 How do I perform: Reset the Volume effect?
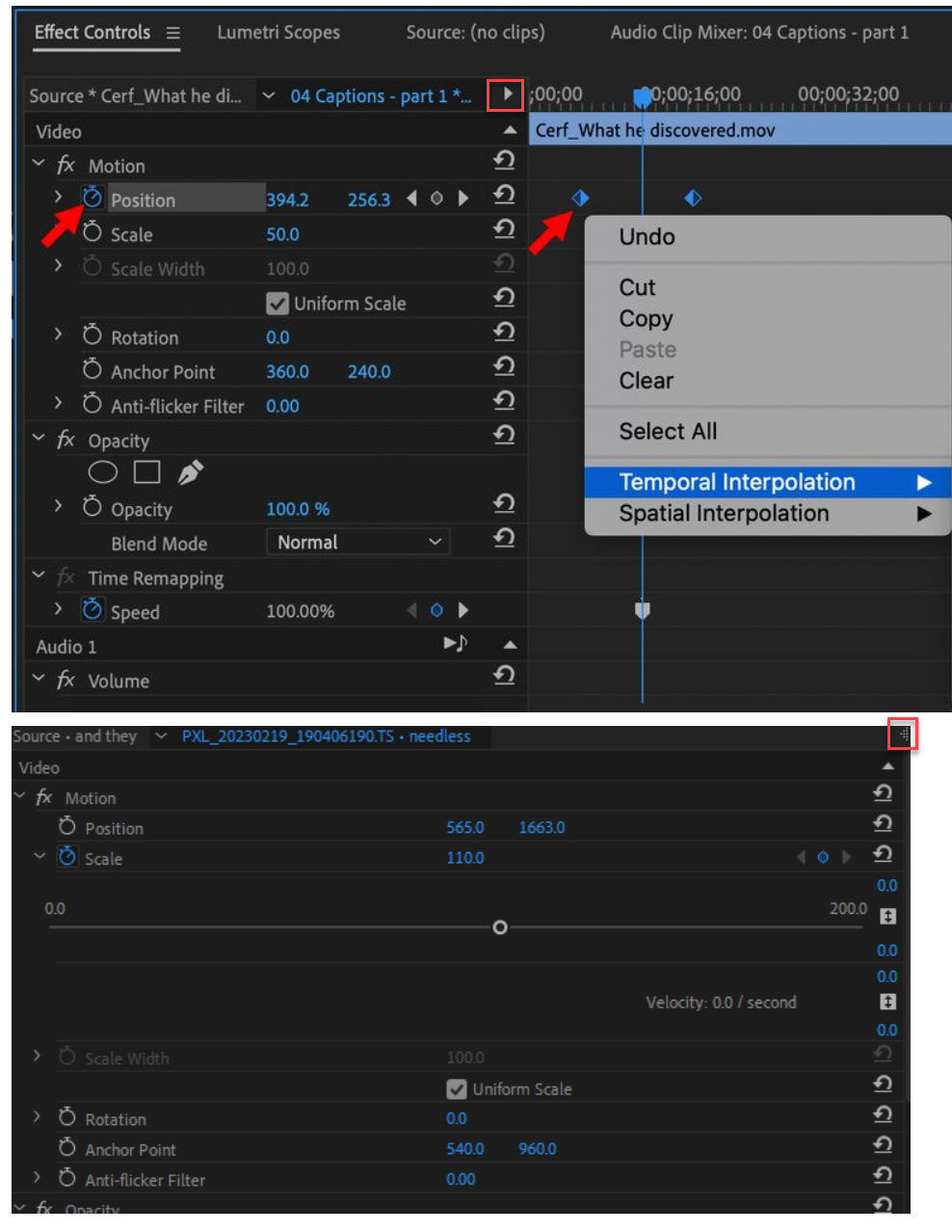point(504,676)
